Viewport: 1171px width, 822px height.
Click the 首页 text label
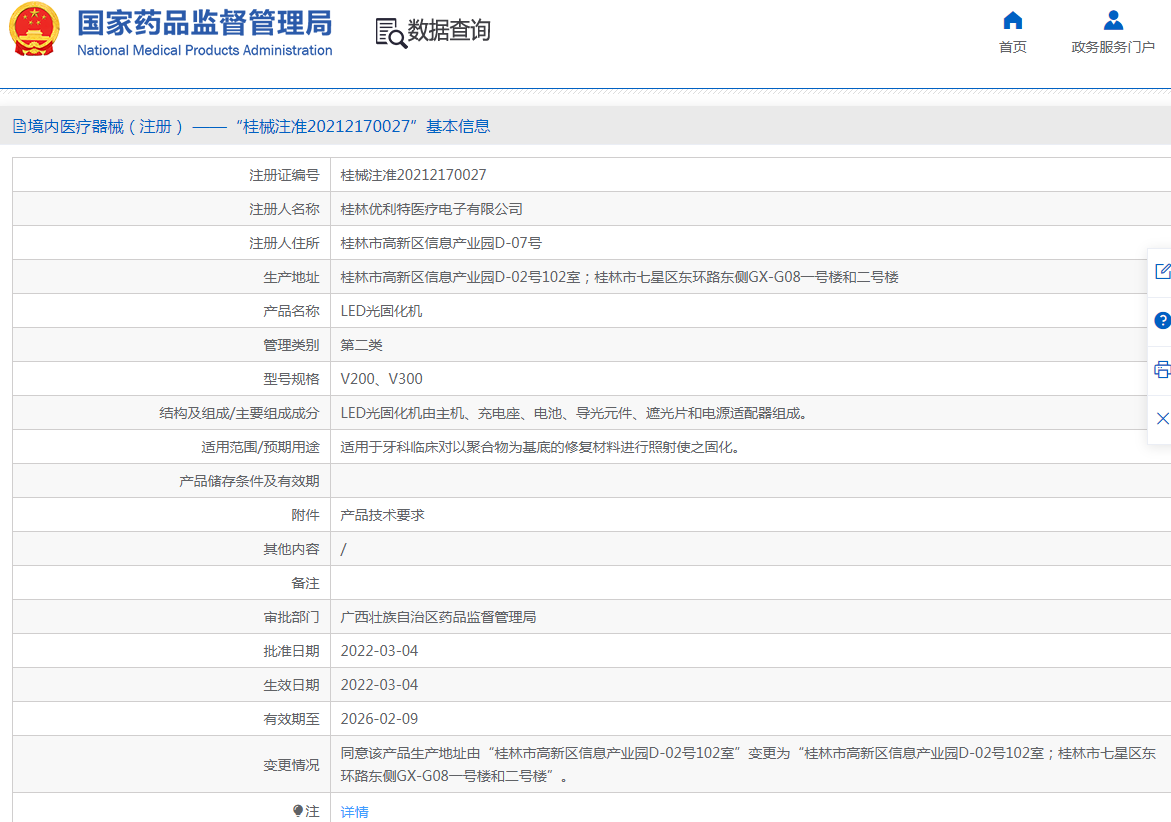(x=1013, y=47)
